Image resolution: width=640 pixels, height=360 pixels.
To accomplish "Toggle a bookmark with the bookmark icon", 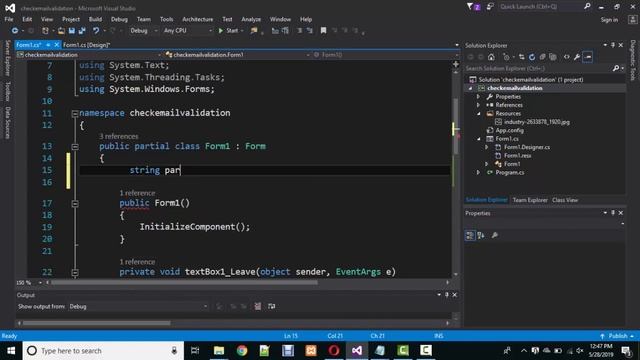I will click(323, 31).
